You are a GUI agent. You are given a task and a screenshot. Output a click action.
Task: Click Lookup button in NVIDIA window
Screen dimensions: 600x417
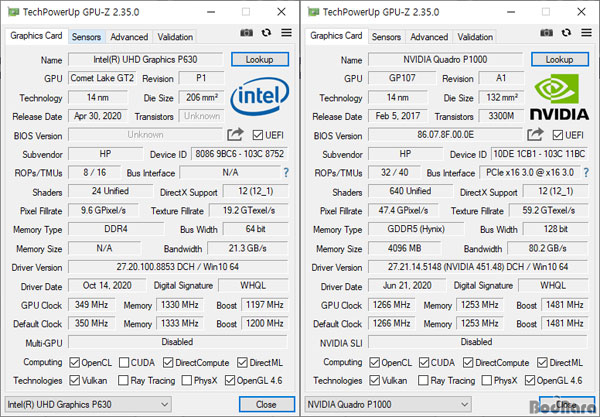pyautogui.click(x=560, y=59)
